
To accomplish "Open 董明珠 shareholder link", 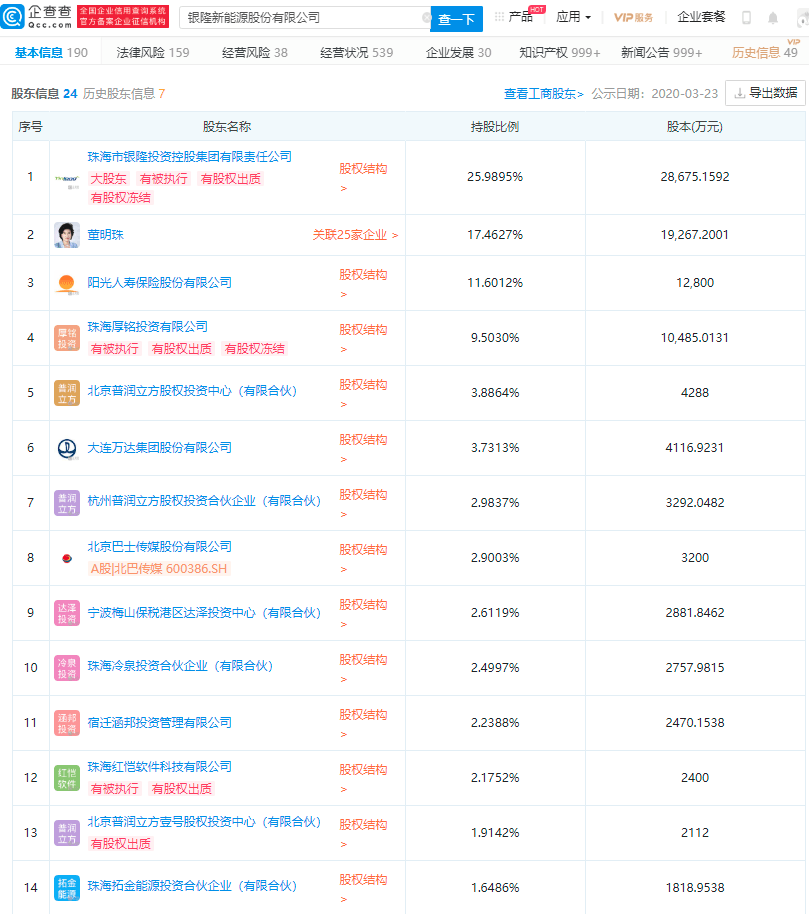I will tap(105, 235).
